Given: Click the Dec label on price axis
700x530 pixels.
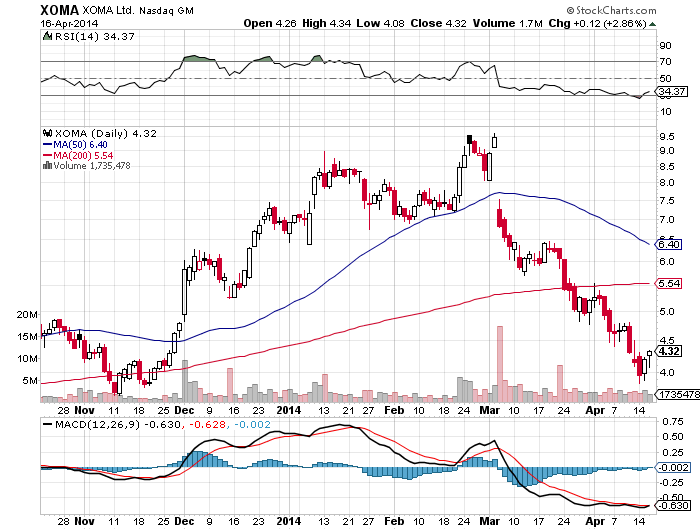Looking at the screenshot, I should click(184, 410).
